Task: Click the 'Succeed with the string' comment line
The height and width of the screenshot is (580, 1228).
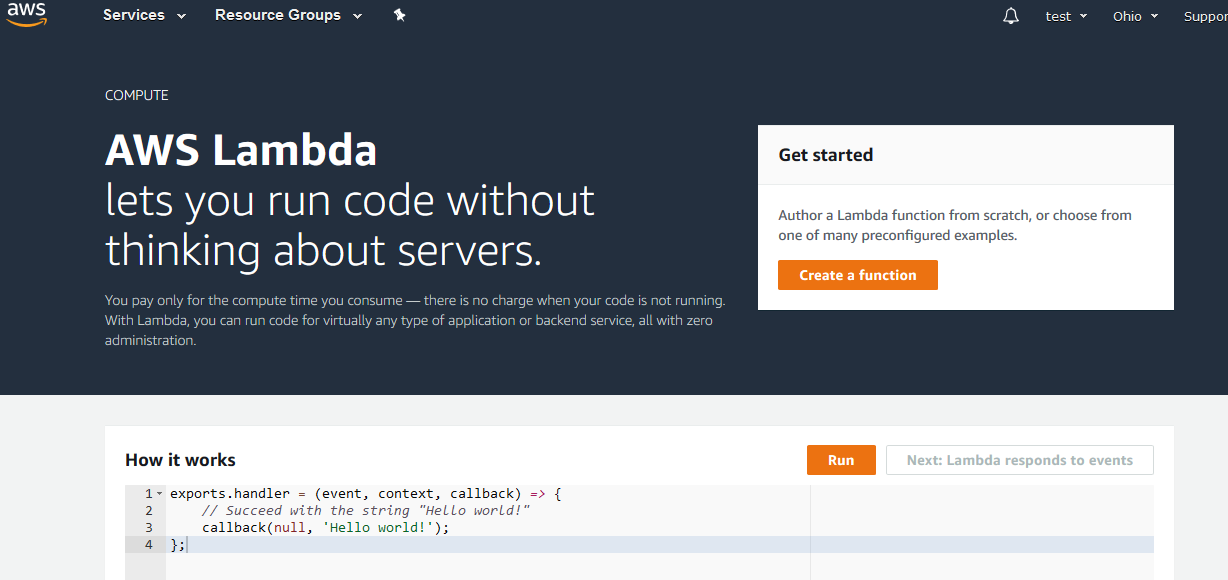Action: pyautogui.click(x=365, y=511)
